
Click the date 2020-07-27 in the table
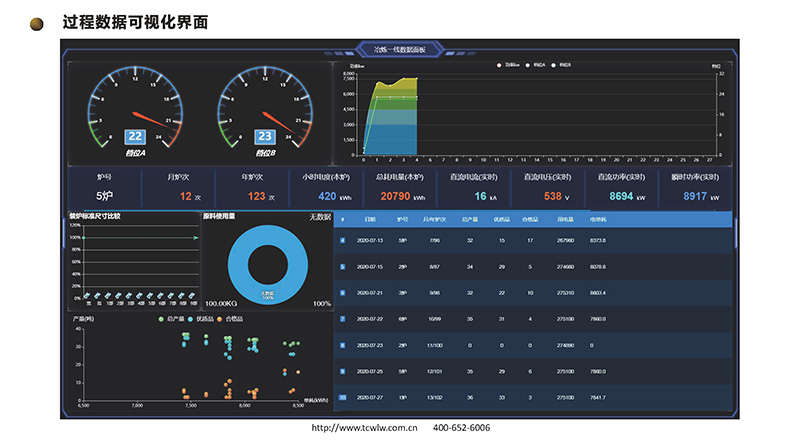point(369,397)
